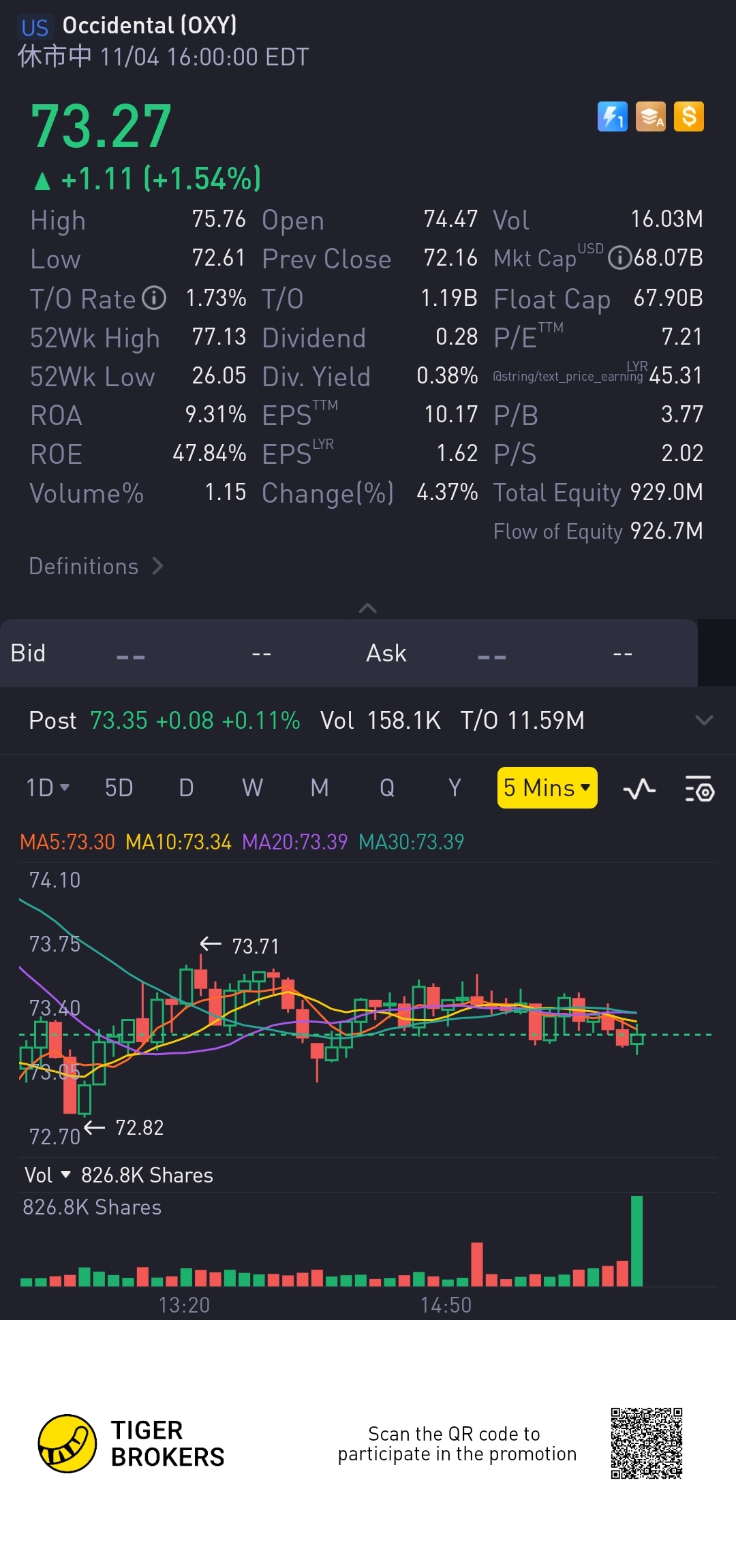This screenshot has height=1568, width=736.
Task: Tap the Div. Yield 0.38% value
Action: (x=447, y=375)
